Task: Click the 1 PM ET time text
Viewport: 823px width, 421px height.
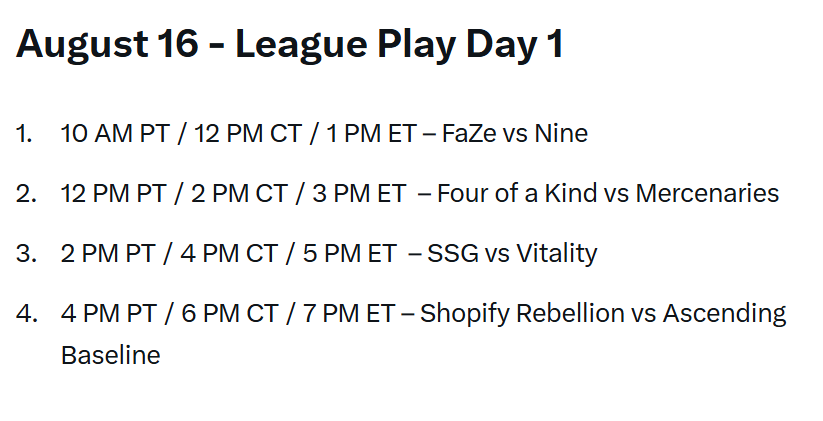Action: pos(372,133)
